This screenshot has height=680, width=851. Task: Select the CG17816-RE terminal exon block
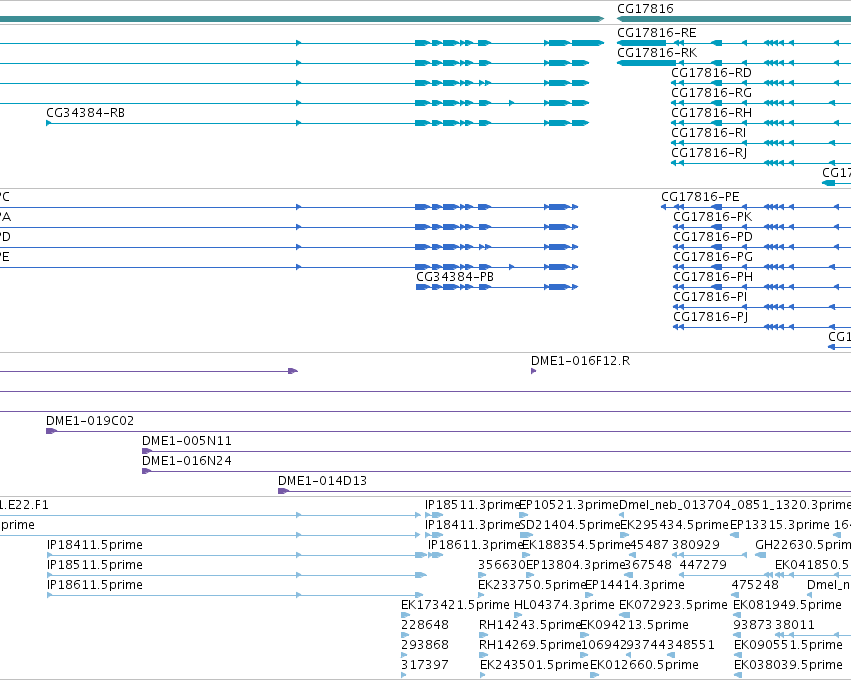tap(642, 43)
